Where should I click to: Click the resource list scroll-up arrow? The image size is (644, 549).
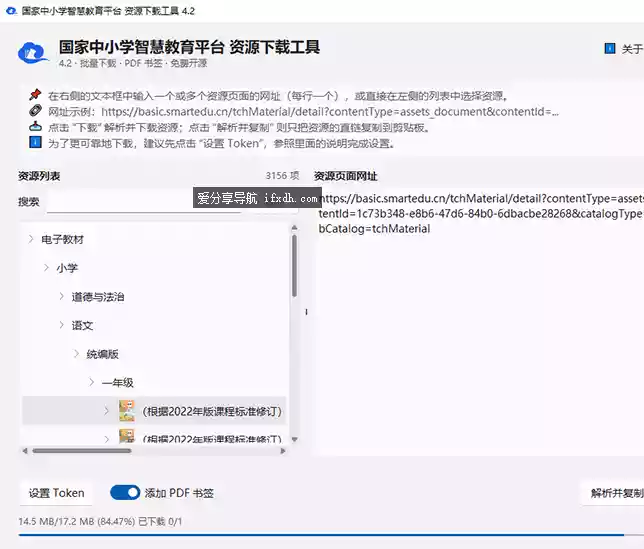(294, 227)
